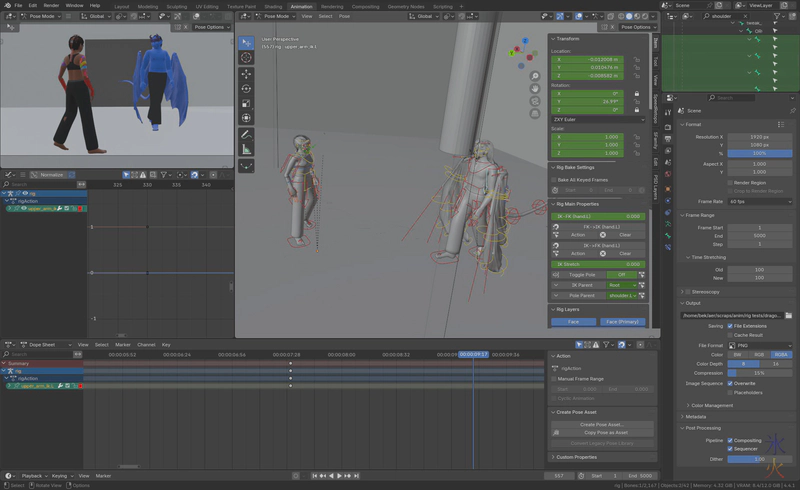Unlock Rotation X lock icon
The image size is (800, 490).
tap(637, 94)
